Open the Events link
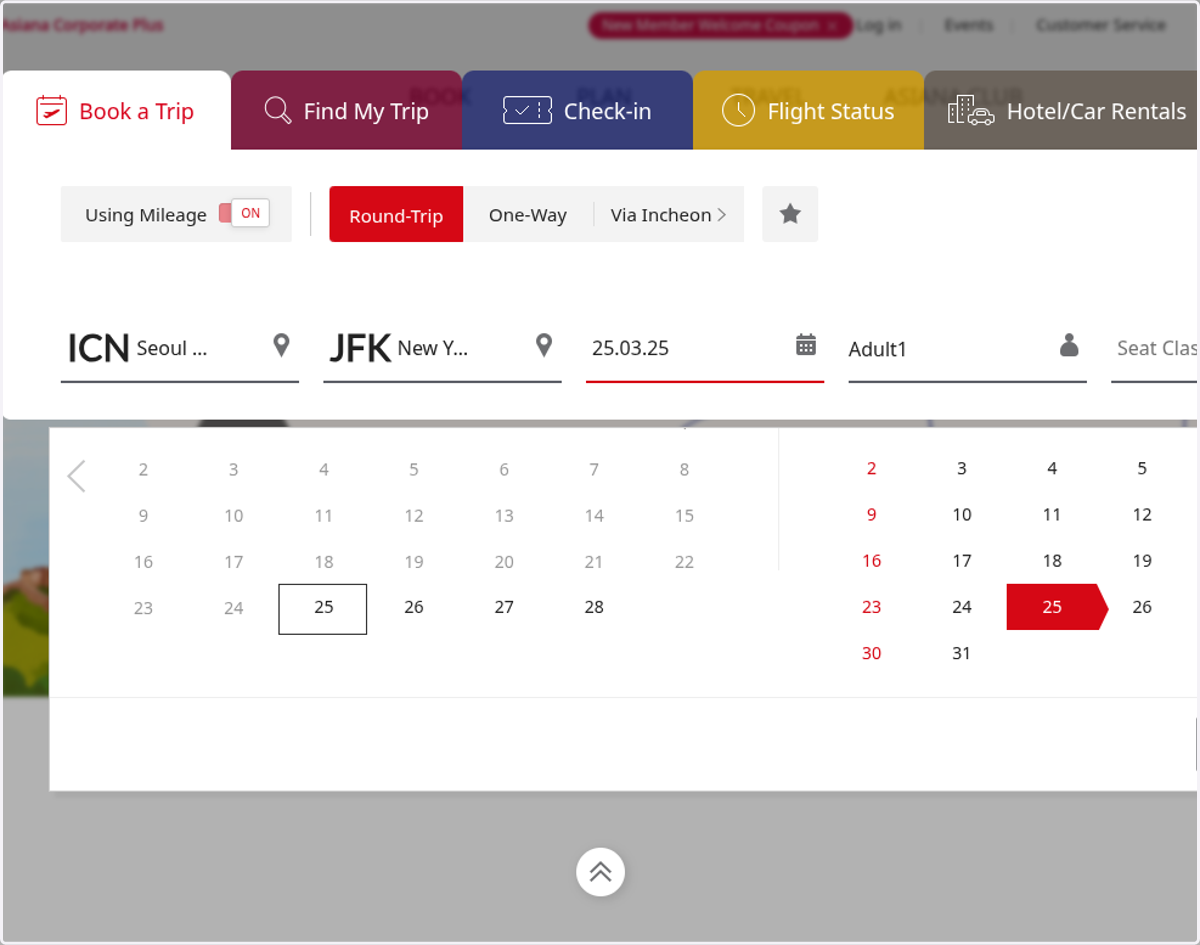 coord(969,25)
